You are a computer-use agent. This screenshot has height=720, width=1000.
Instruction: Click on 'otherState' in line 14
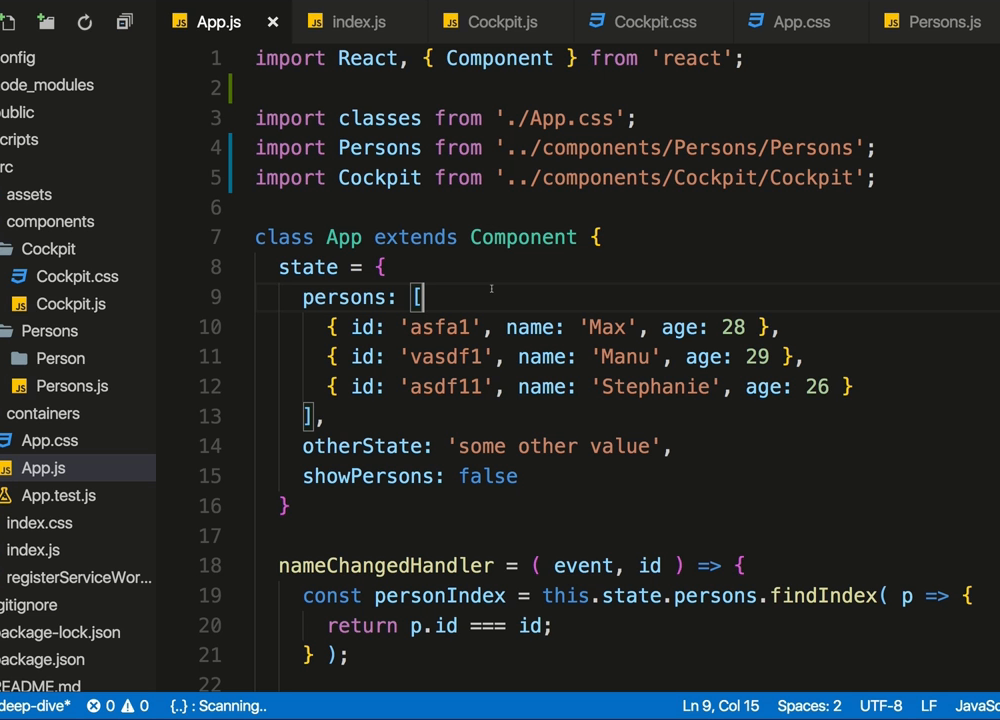[362, 446]
